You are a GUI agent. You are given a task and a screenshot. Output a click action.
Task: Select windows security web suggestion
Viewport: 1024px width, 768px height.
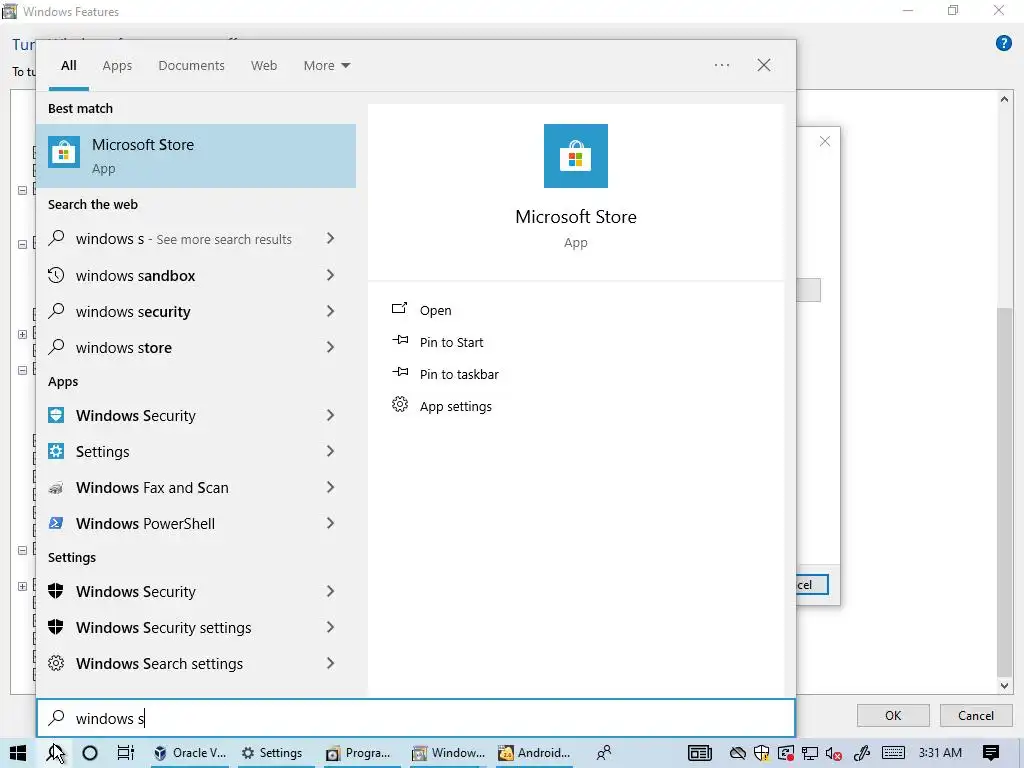click(196, 311)
